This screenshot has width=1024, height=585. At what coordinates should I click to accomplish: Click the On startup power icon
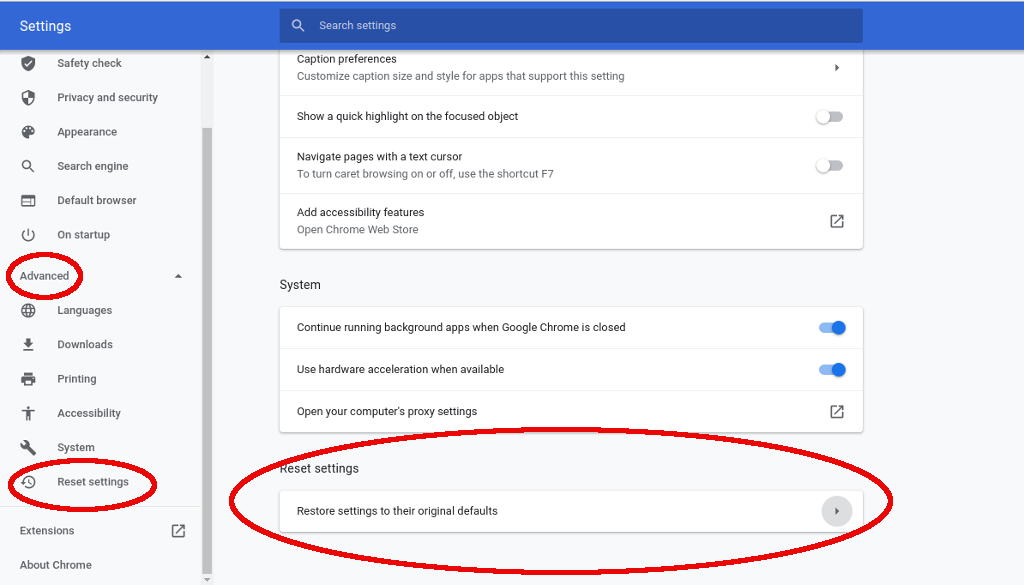click(x=28, y=235)
